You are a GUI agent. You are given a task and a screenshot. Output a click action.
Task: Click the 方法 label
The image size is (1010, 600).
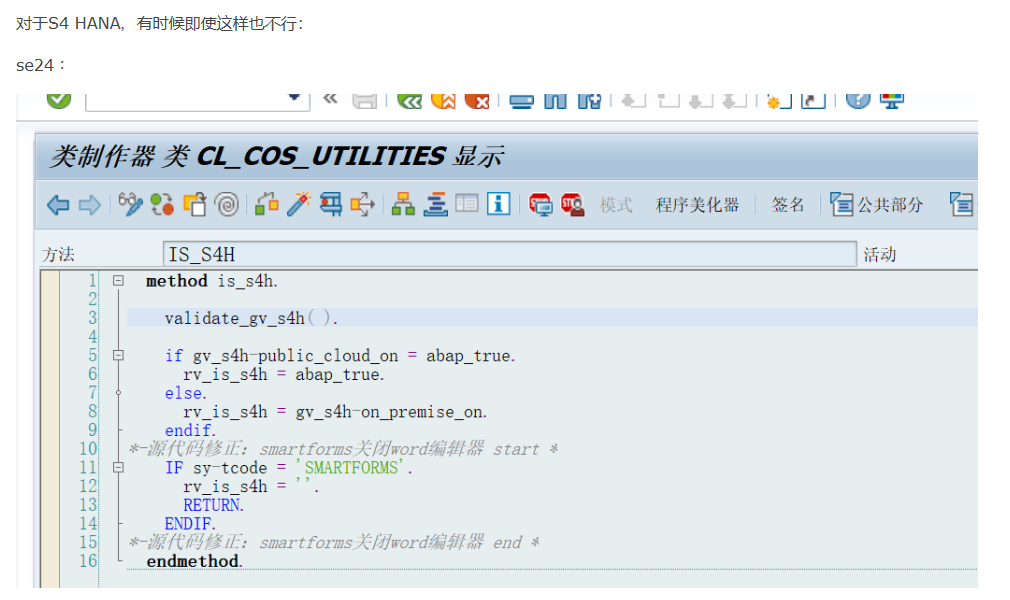point(59,255)
